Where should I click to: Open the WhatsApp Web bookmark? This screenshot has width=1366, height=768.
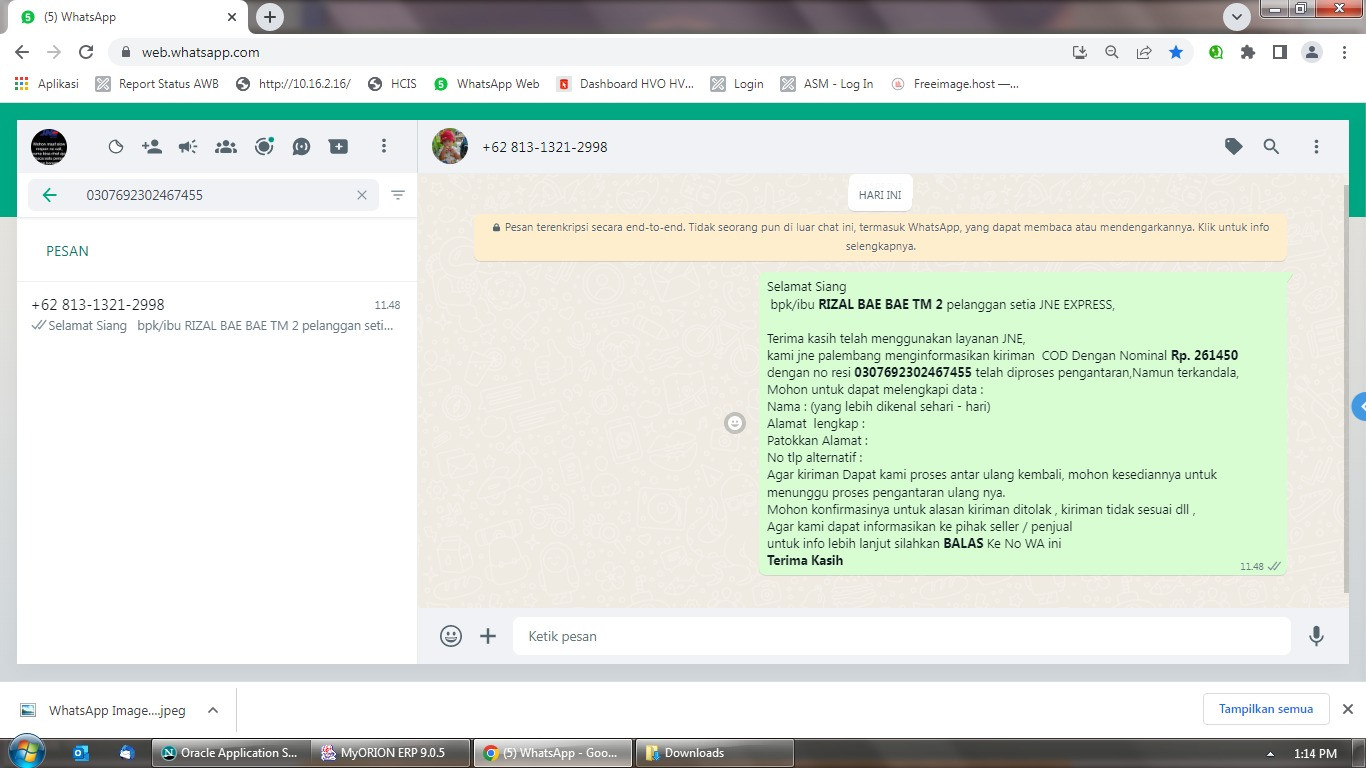click(487, 84)
